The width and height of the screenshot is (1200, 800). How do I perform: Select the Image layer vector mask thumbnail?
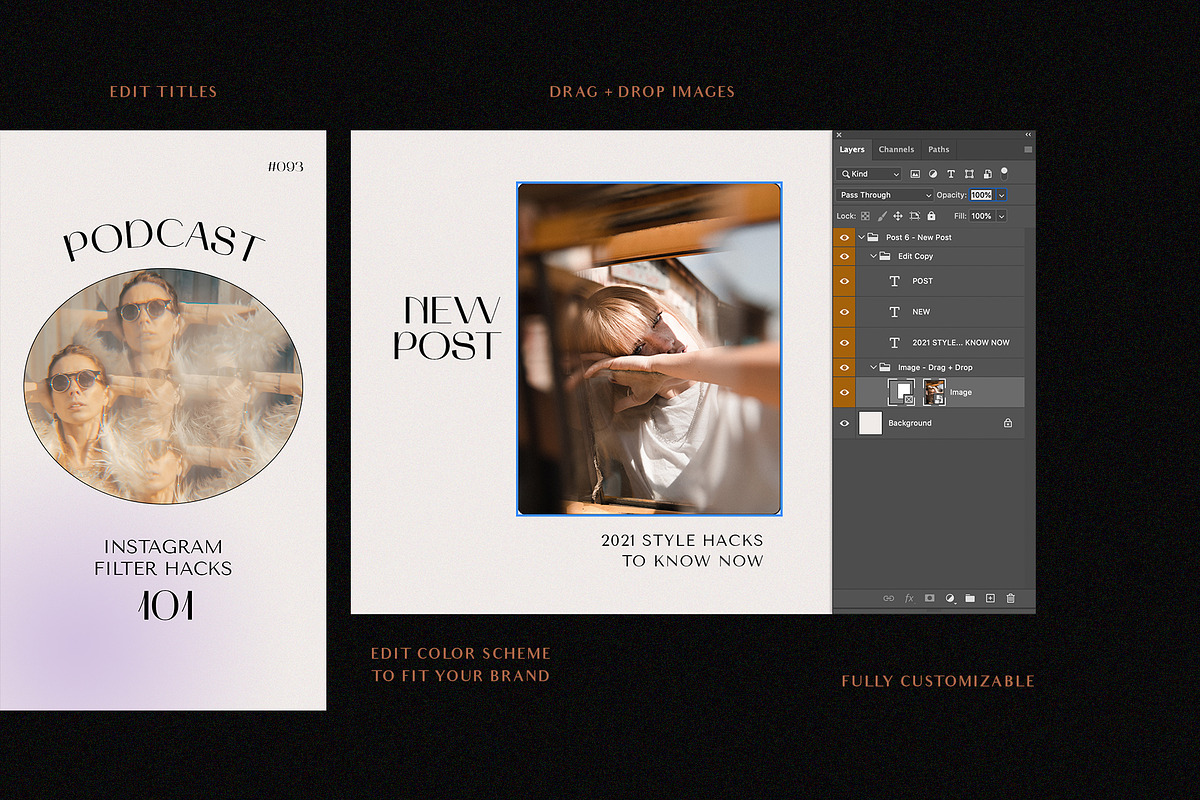pos(902,392)
